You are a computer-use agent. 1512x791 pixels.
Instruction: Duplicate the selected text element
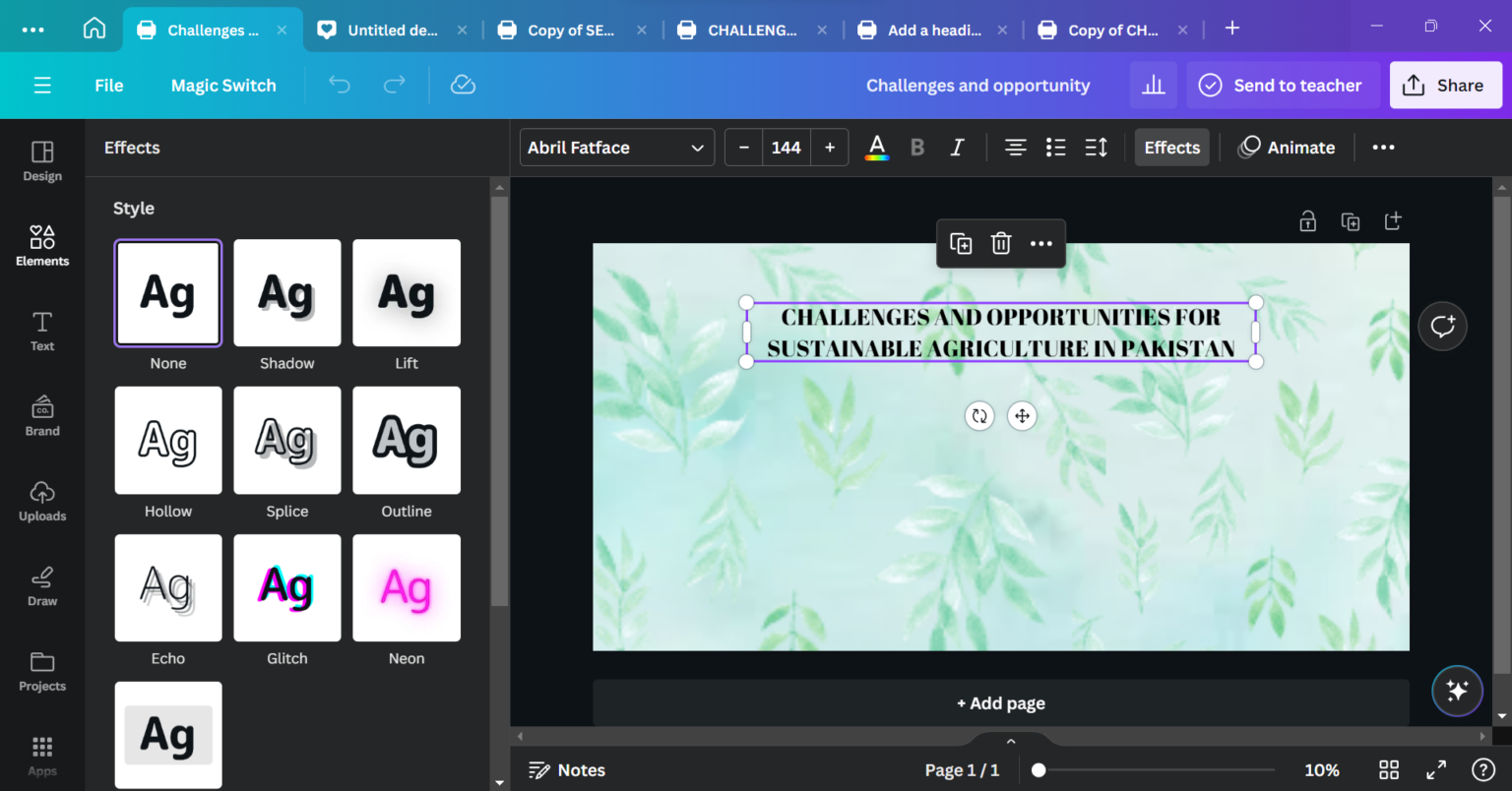[960, 243]
